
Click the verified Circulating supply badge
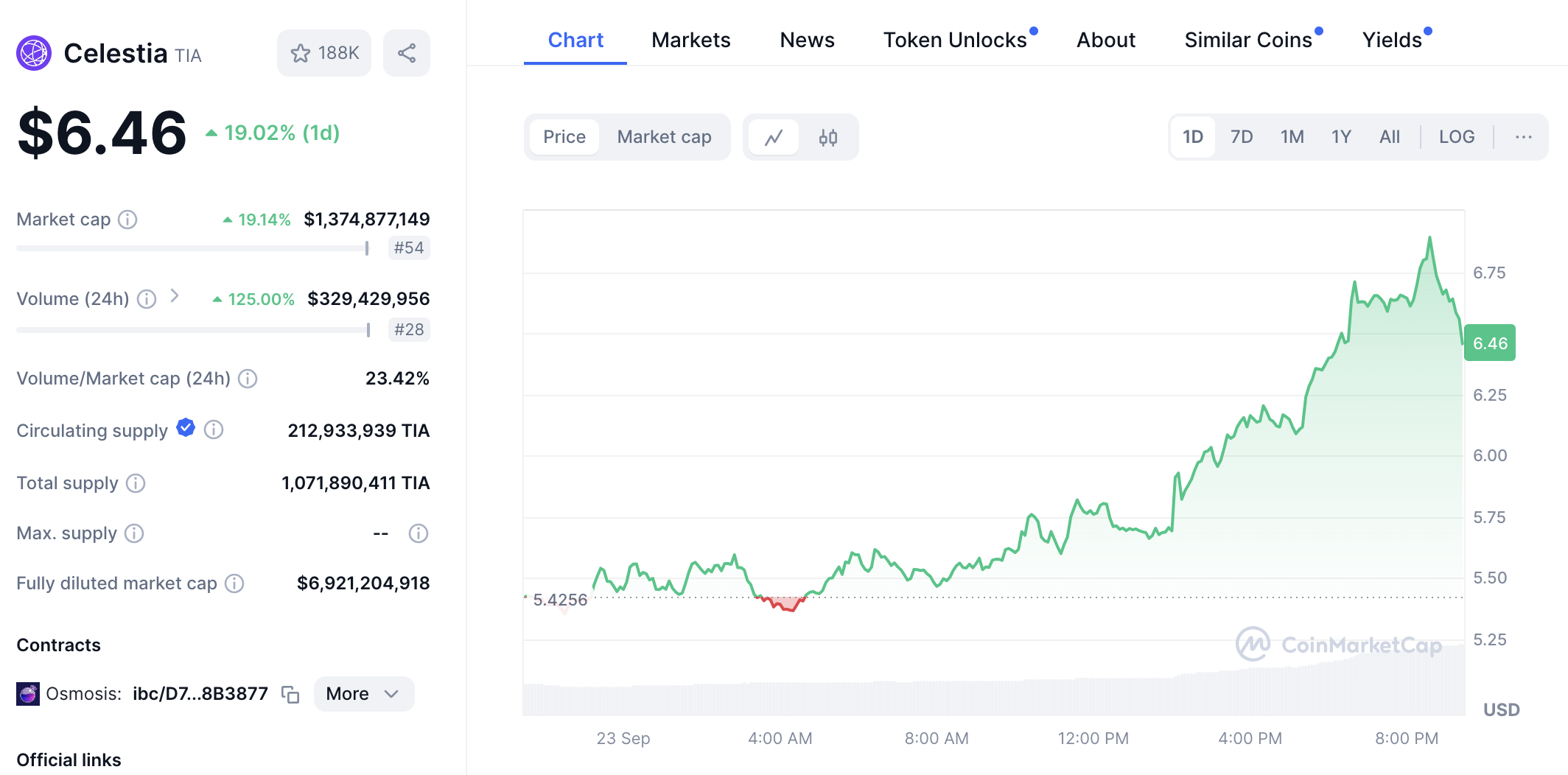pos(186,428)
